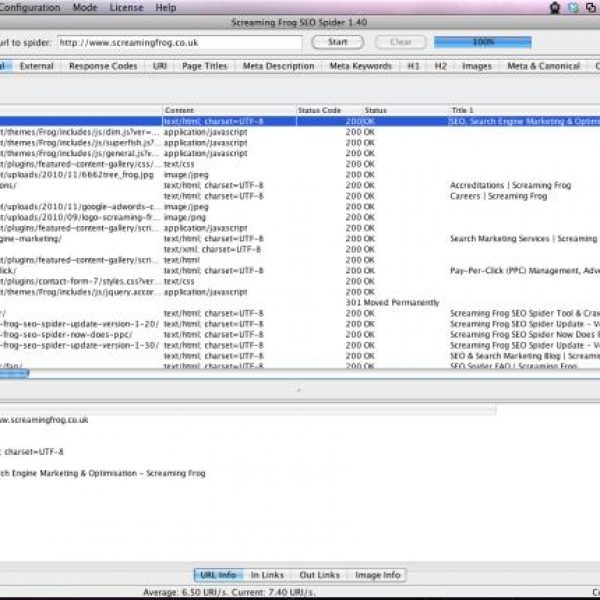600x600 pixels.
Task: Select the superfish.js row
Action: [x=300, y=143]
